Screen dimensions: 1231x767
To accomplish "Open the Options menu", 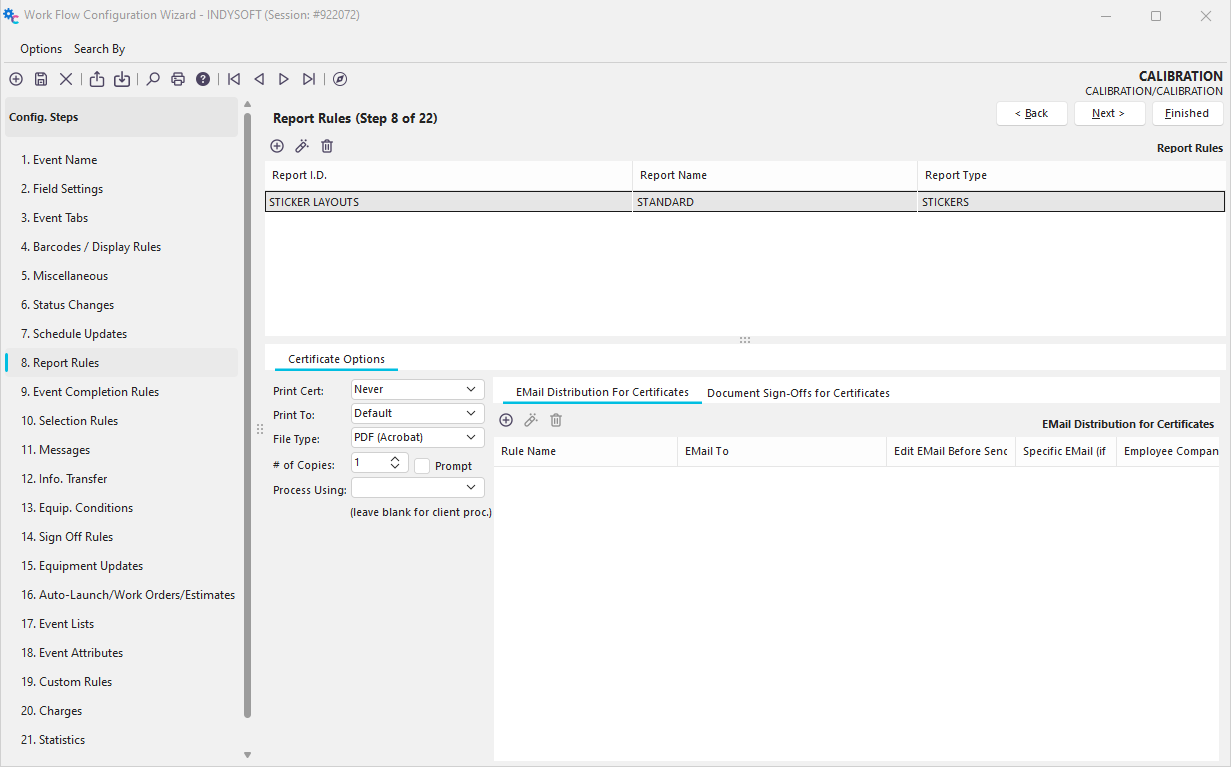I will (x=41, y=49).
